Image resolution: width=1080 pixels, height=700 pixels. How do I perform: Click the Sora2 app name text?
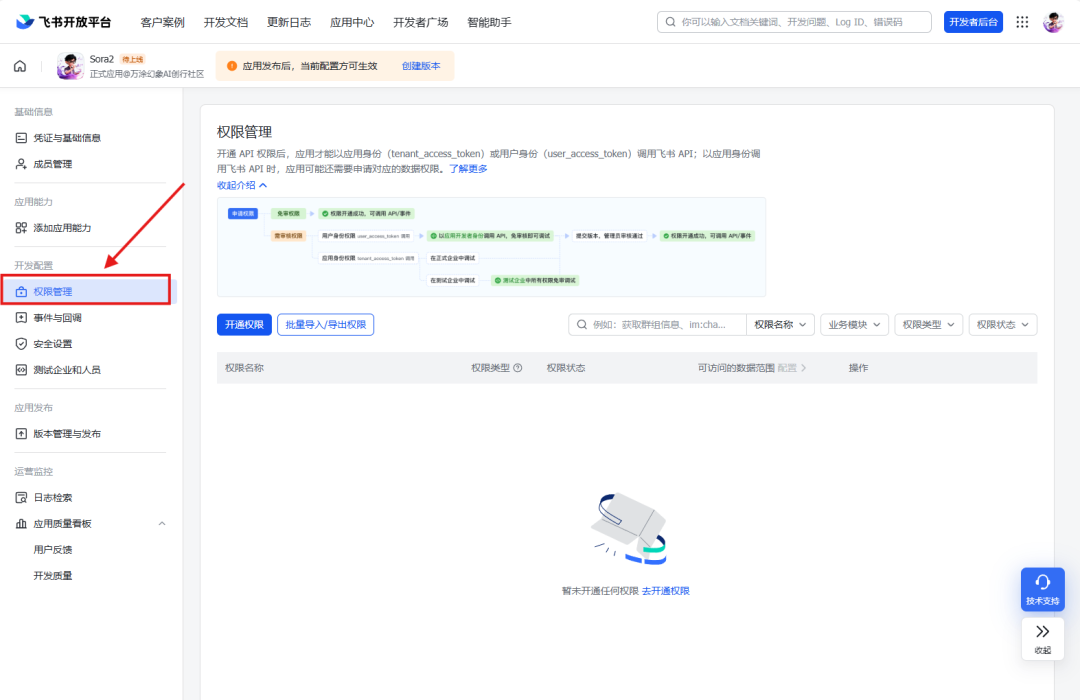point(101,59)
